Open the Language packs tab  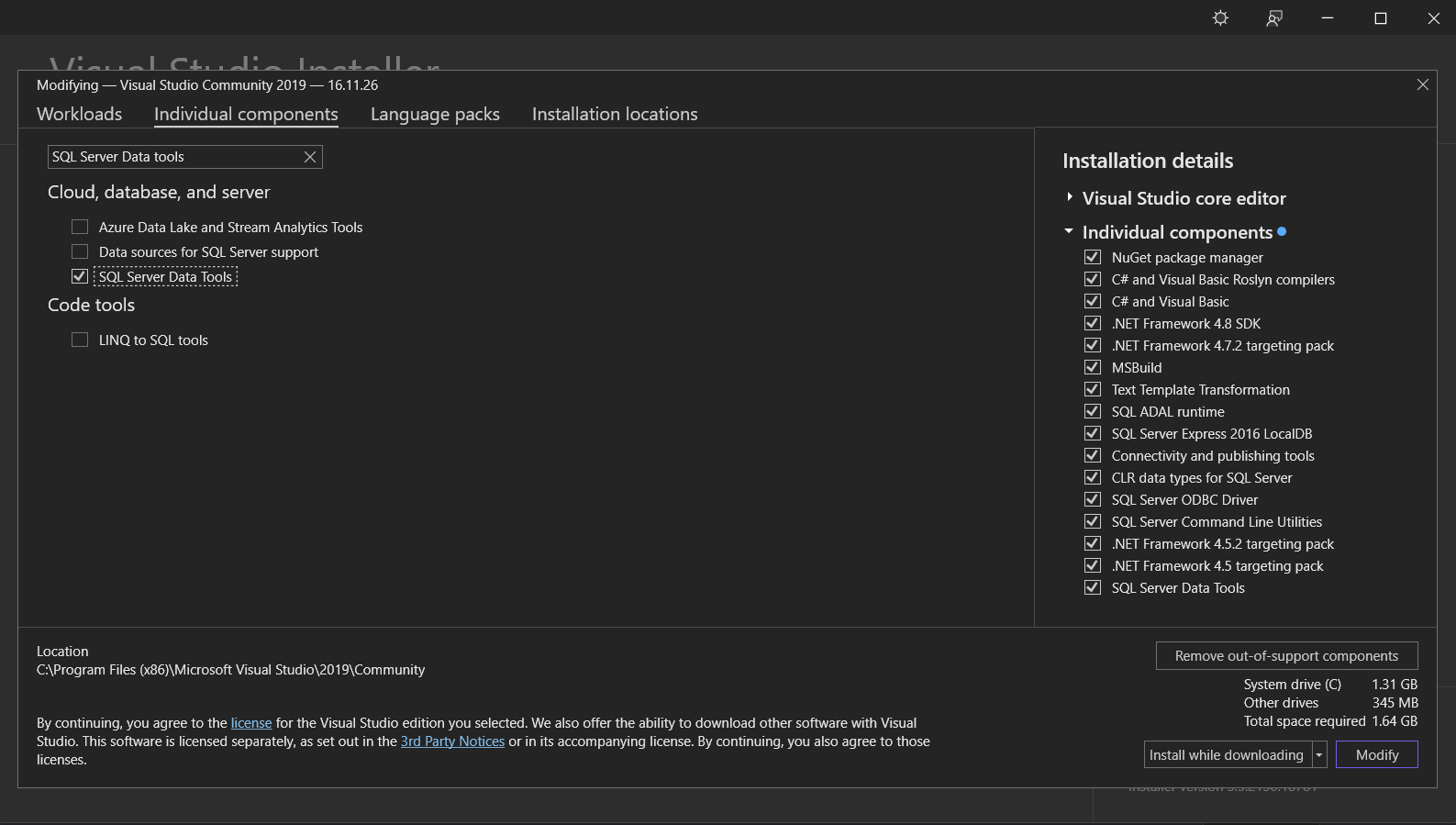click(435, 114)
